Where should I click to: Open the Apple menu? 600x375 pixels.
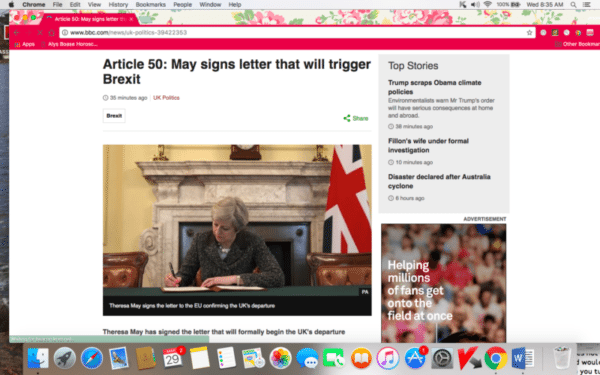tap(11, 5)
